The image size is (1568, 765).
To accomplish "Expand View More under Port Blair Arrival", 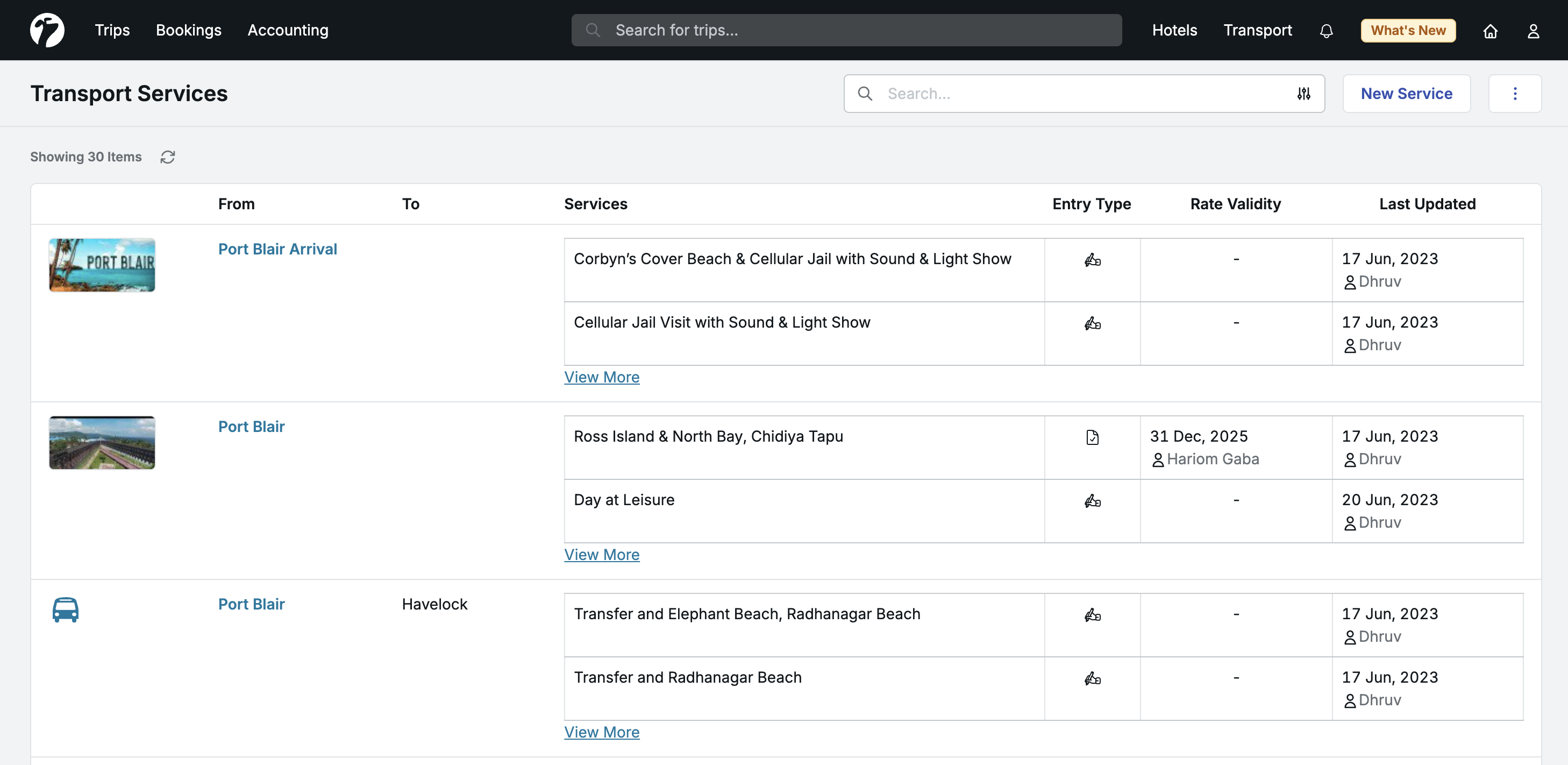I will [x=601, y=377].
